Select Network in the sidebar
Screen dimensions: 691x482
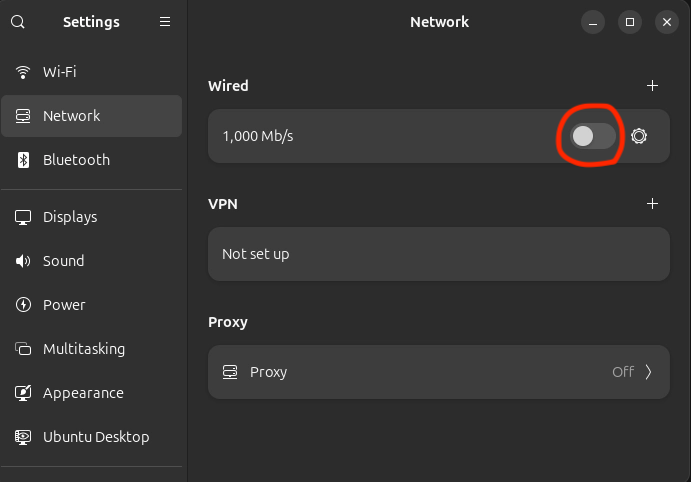point(92,116)
